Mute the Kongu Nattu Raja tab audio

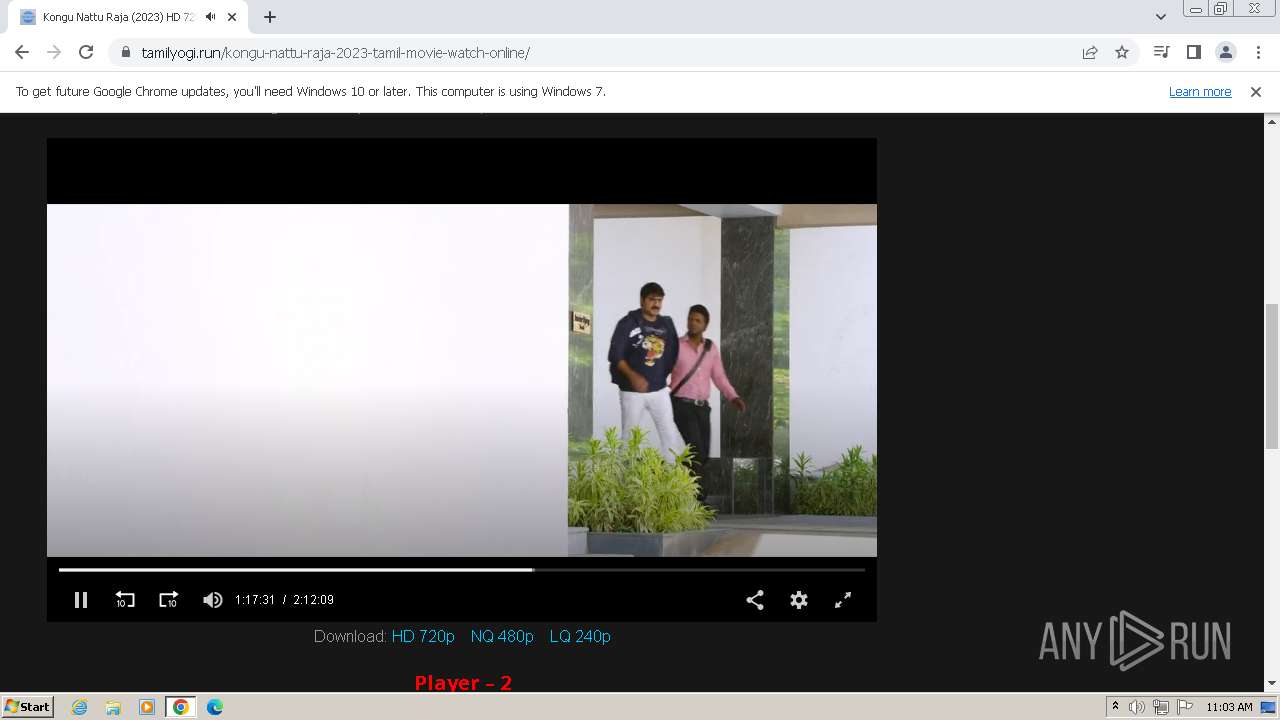[210, 17]
